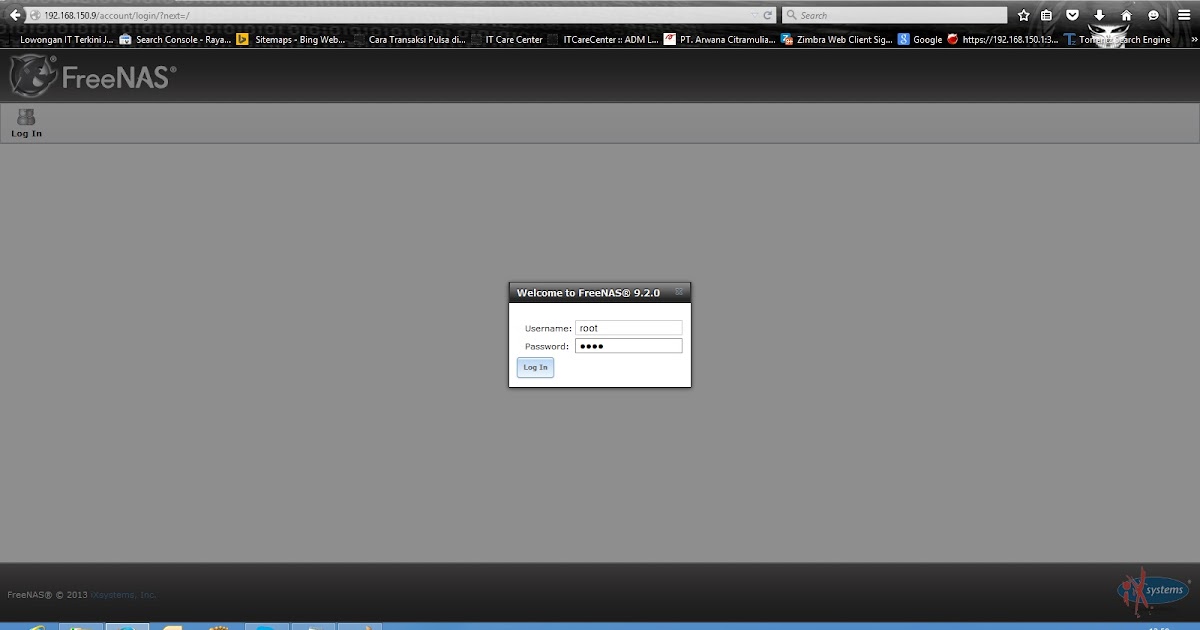Reload the page with the refresh icon

[x=768, y=15]
